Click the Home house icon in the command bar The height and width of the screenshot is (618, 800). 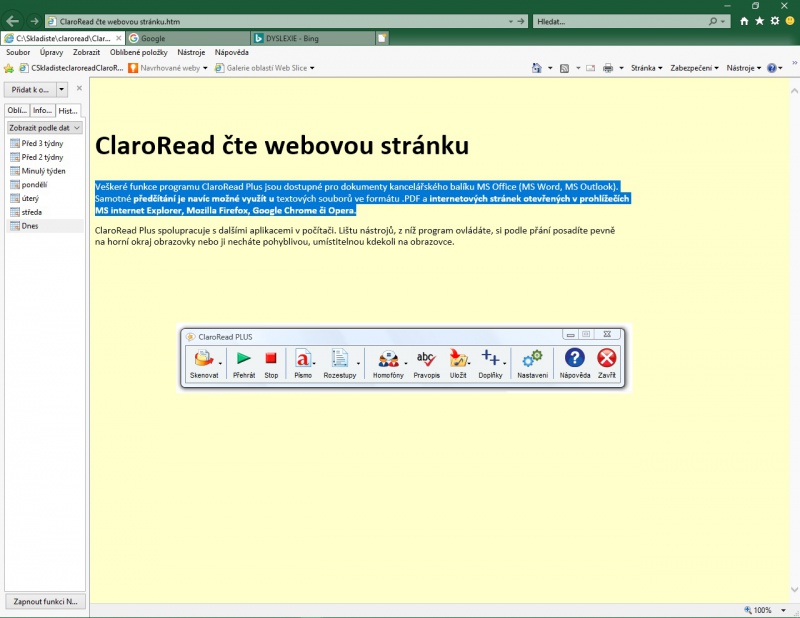(537, 68)
